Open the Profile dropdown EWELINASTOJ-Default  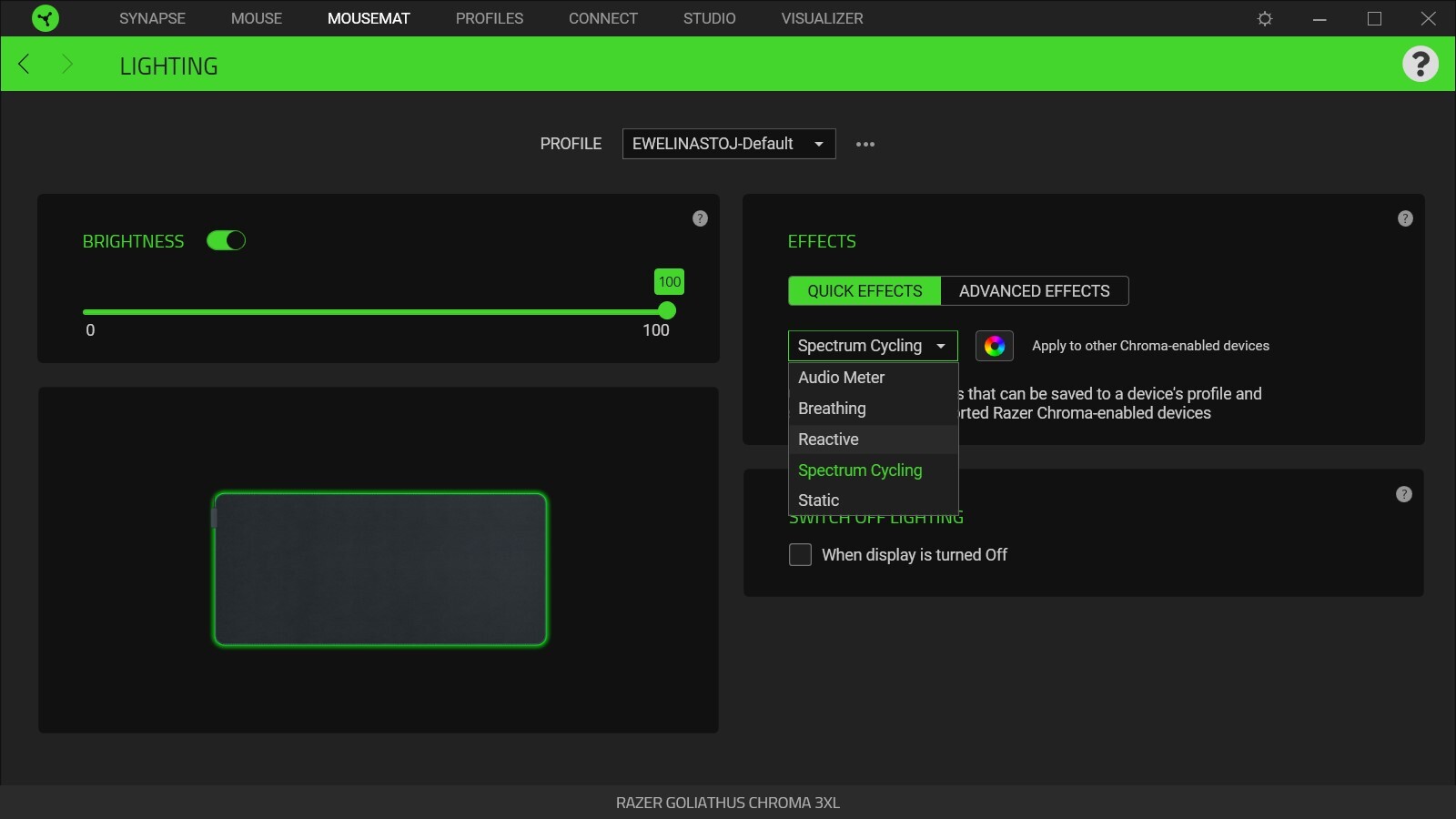729,144
